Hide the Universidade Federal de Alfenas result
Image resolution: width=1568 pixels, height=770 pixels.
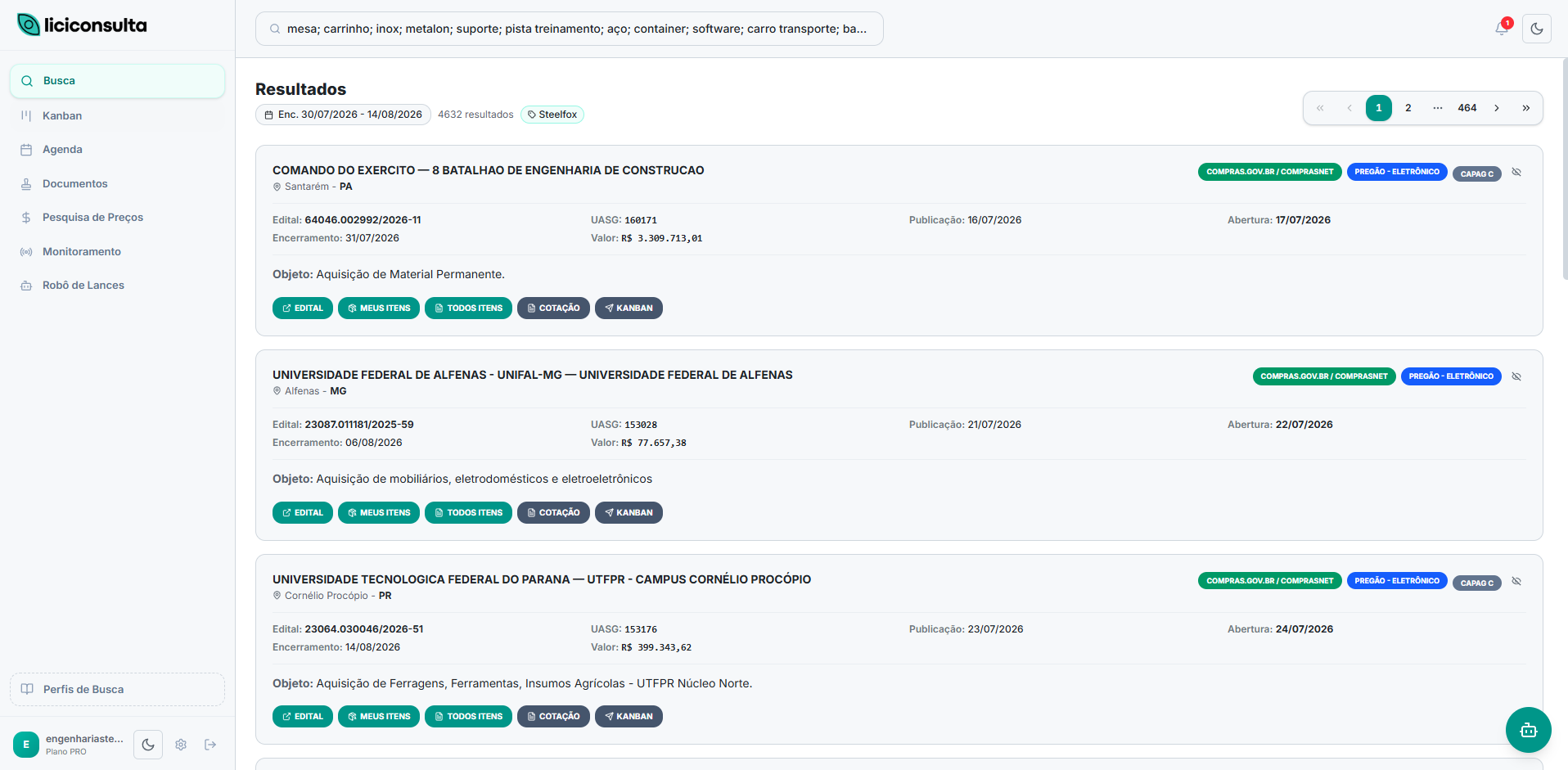[1516, 376]
